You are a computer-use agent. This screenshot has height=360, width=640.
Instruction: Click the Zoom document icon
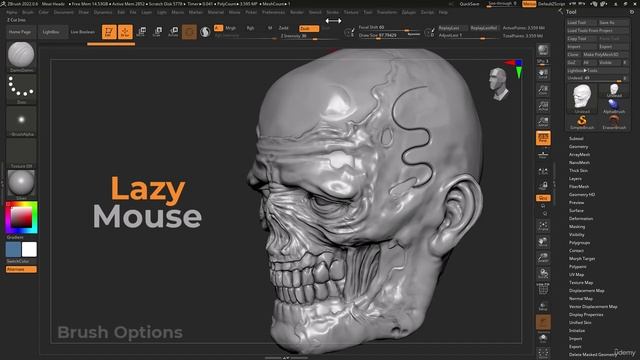coord(543,90)
